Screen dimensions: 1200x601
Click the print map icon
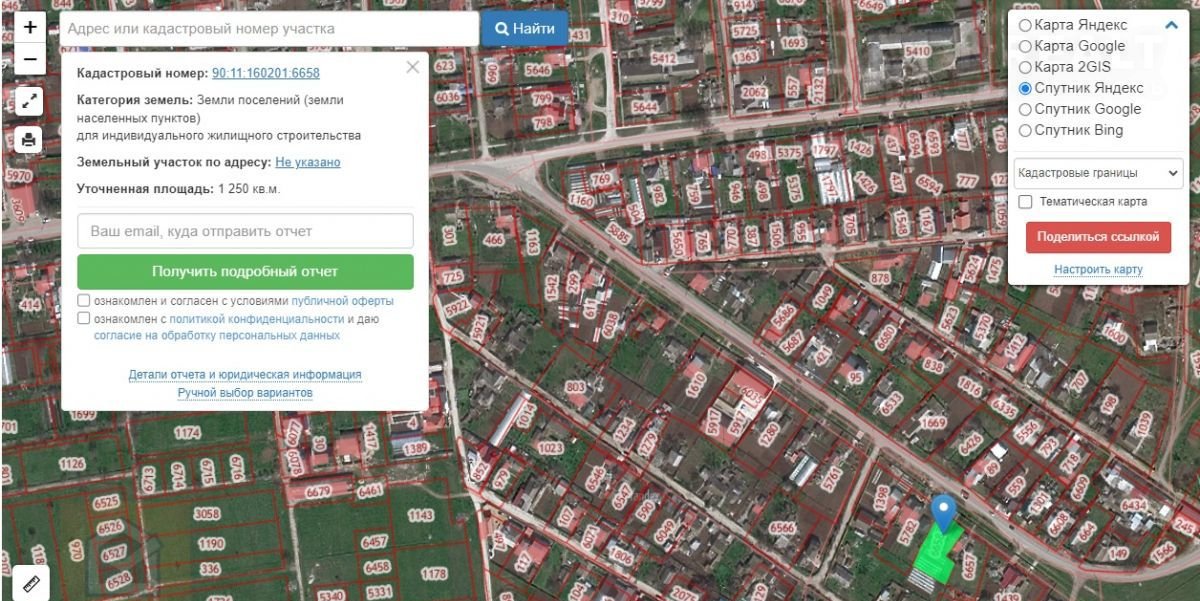pyautogui.click(x=29, y=140)
